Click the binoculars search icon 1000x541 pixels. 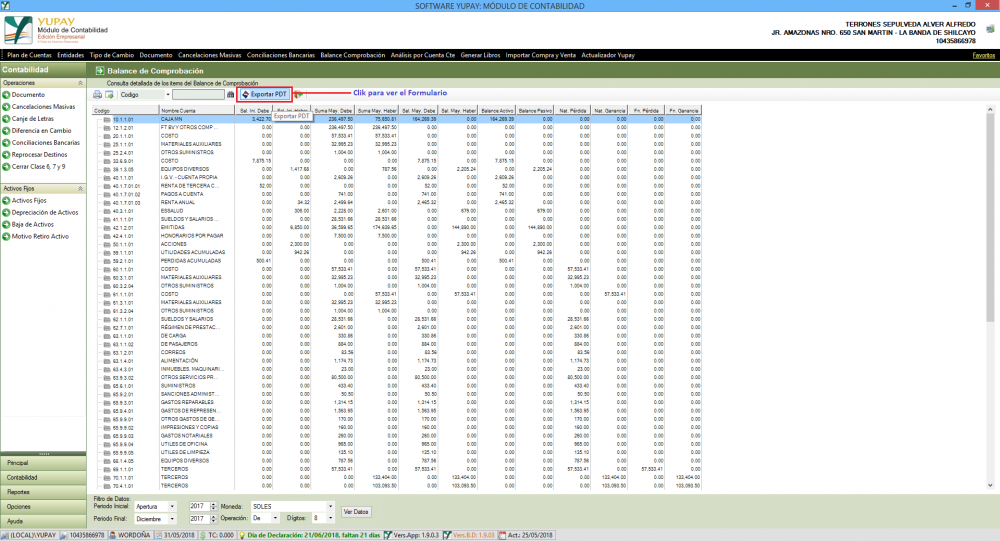pos(230,94)
